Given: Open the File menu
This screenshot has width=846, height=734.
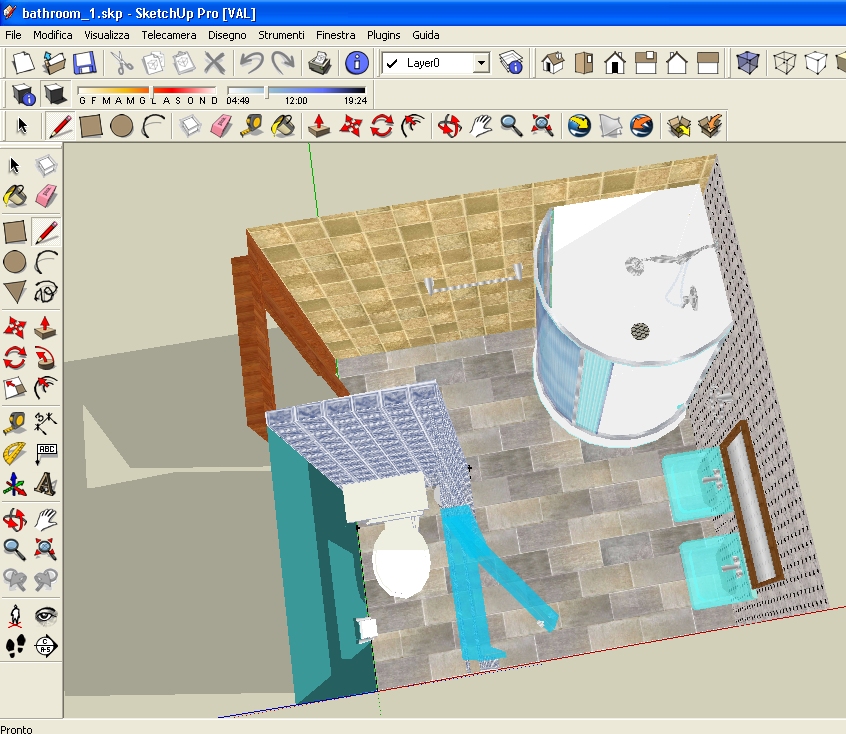Looking at the screenshot, I should pos(13,35).
